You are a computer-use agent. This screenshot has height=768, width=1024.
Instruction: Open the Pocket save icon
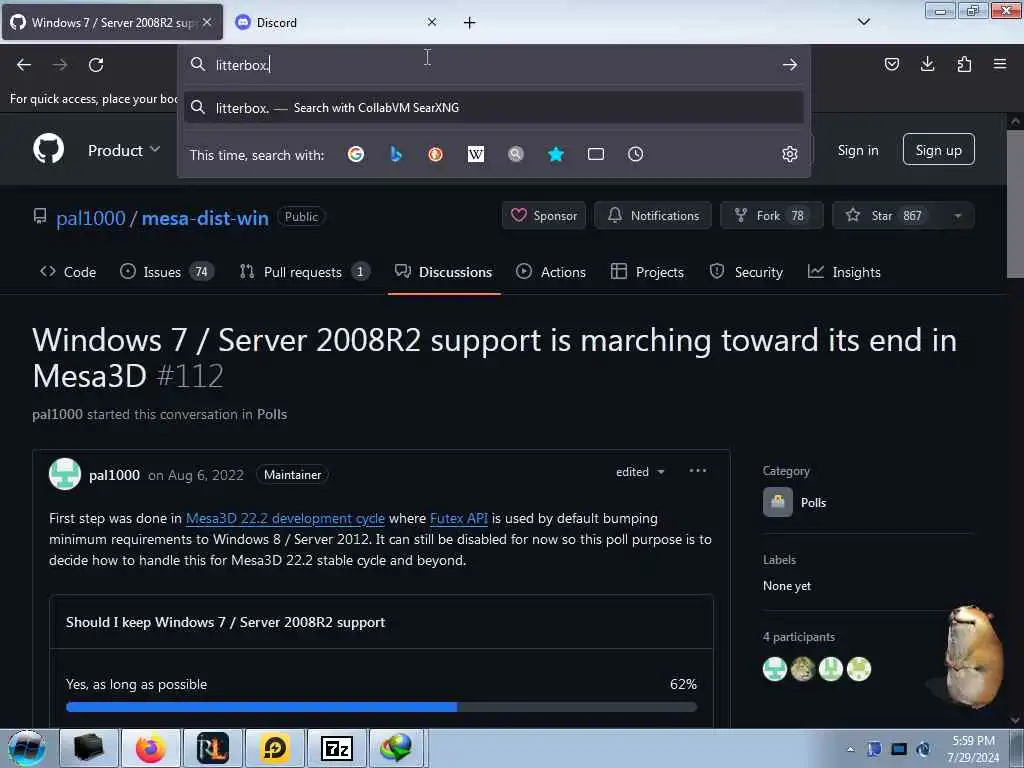[891, 64]
